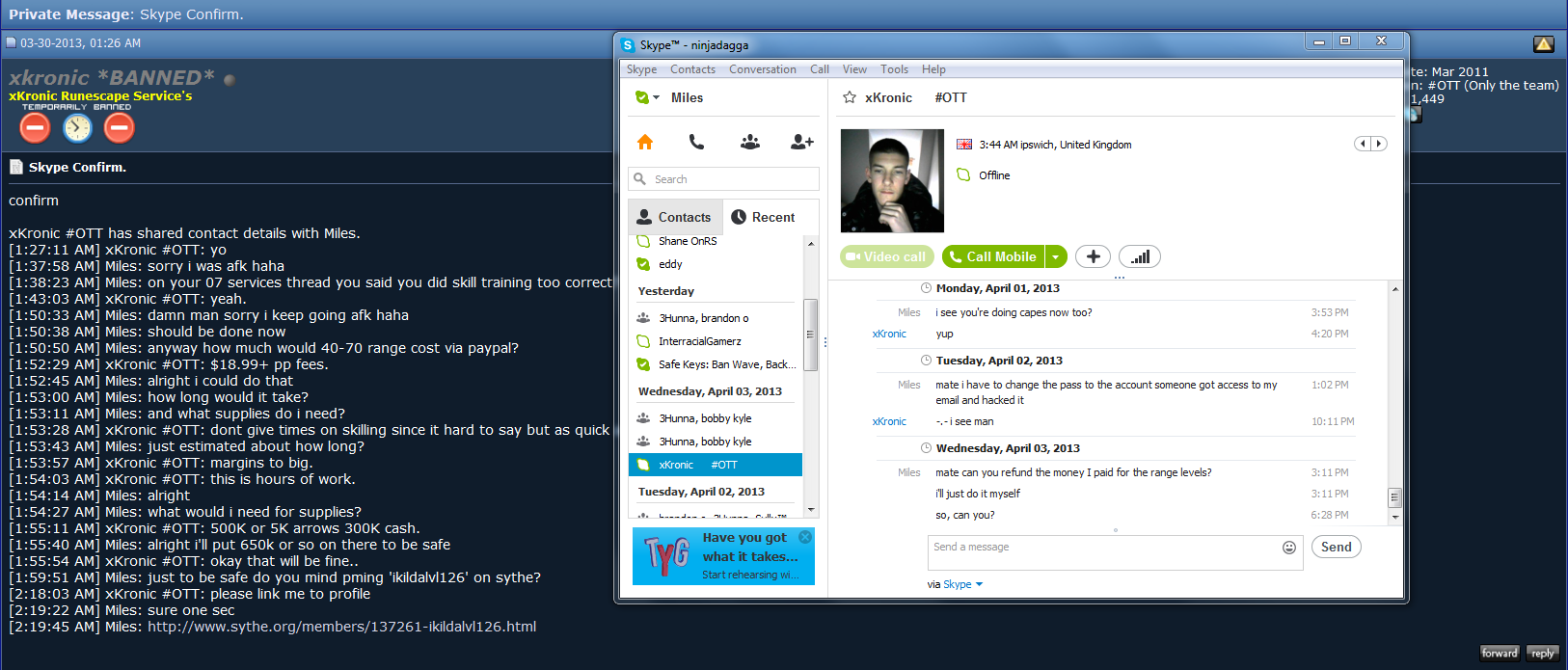Check call quality info signal-bars button
The image size is (1568, 670).
coord(1140,256)
